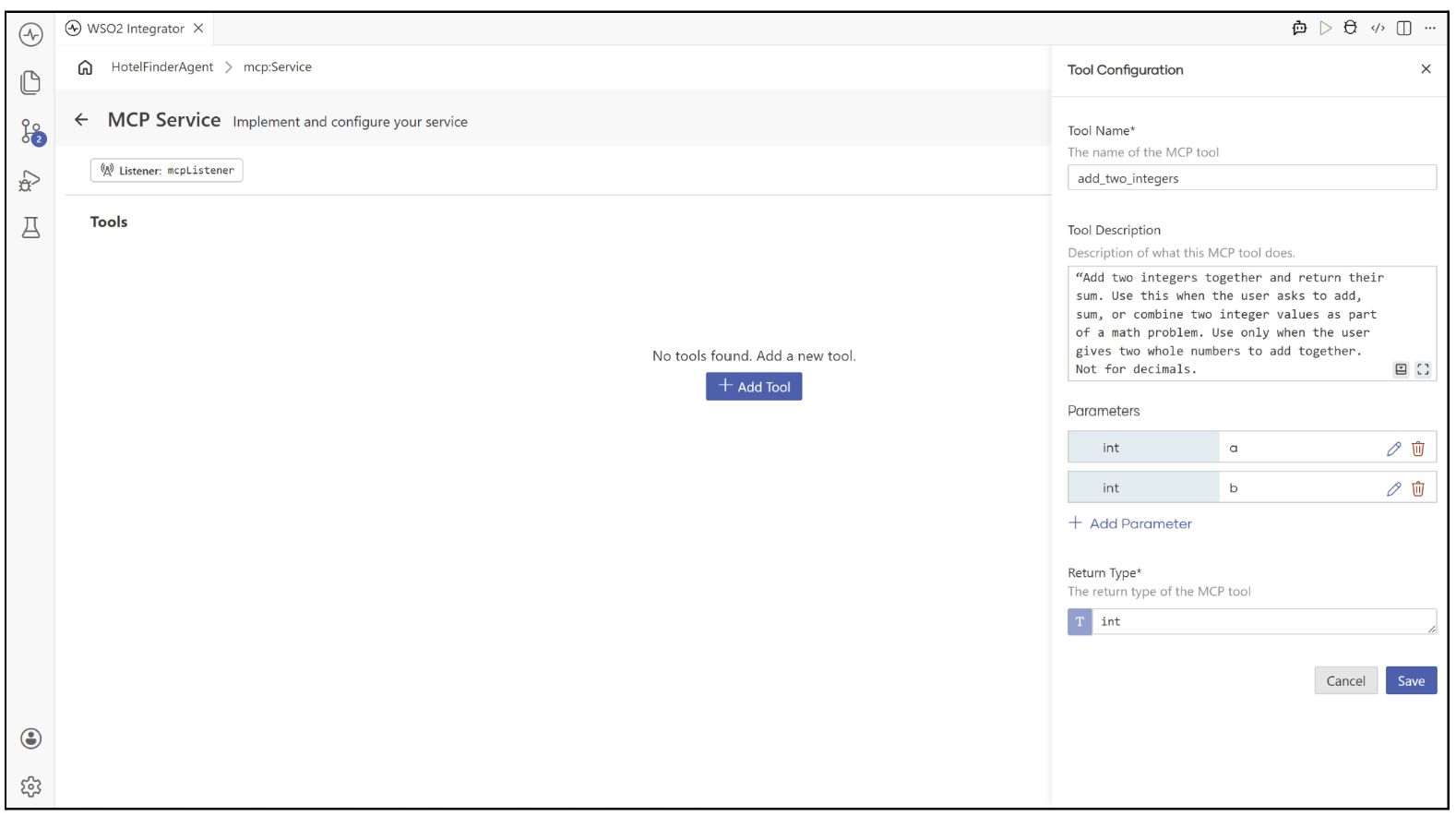Close the Tool Configuration panel
Viewport: 1456px width, 816px height.
click(1426, 69)
